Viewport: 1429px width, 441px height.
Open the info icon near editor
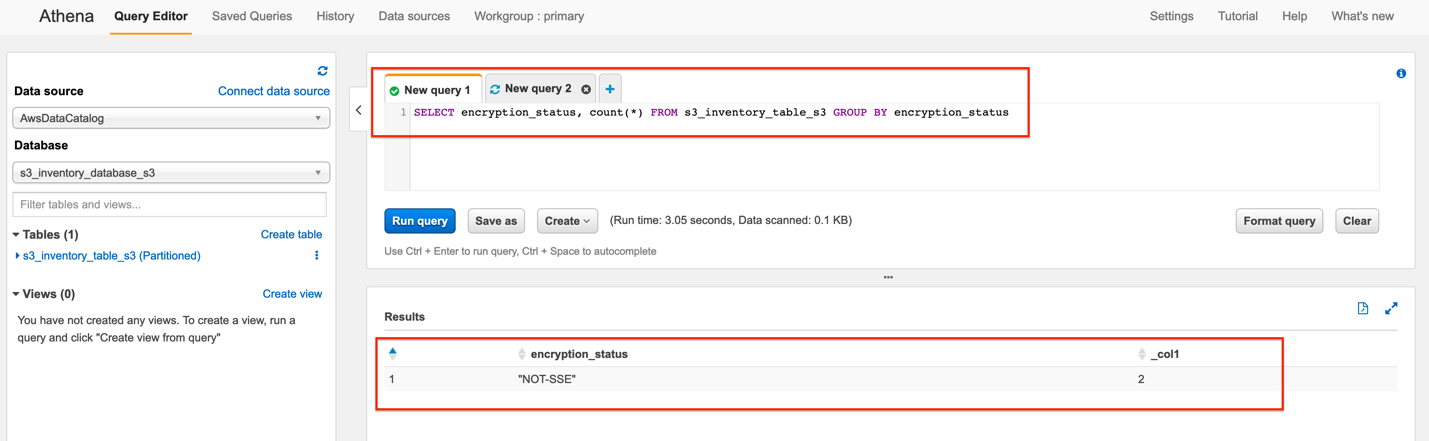pyautogui.click(x=1401, y=73)
